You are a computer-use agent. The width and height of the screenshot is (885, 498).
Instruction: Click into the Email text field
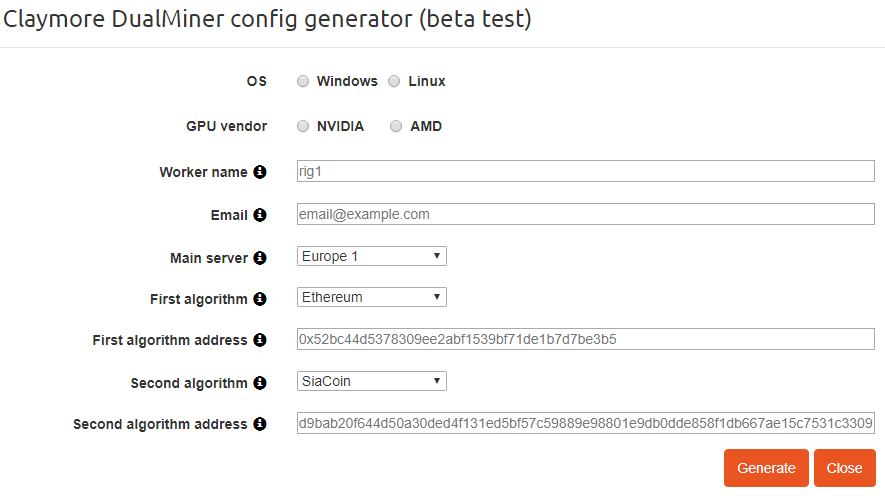pos(586,214)
